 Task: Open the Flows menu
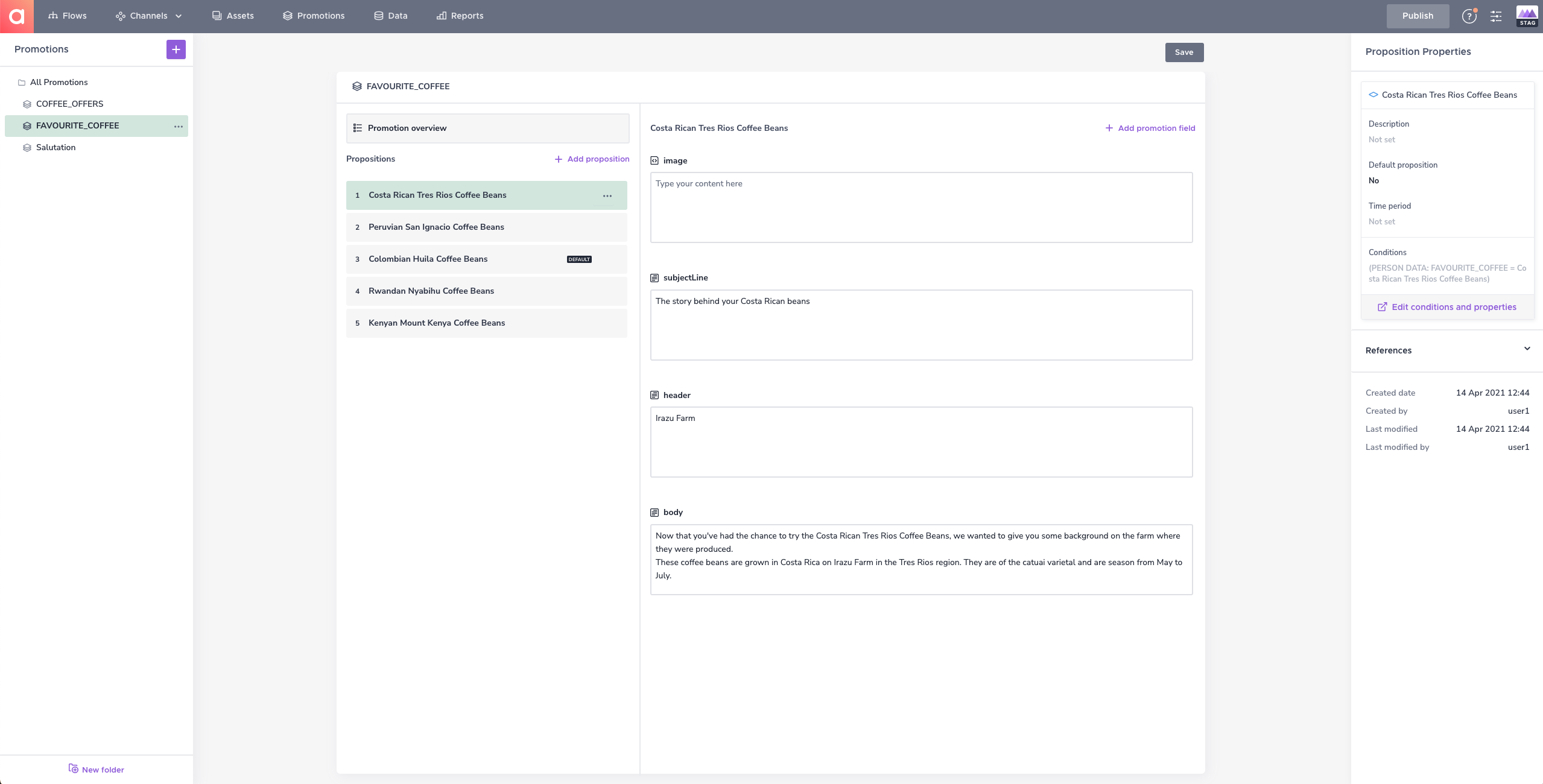point(68,16)
